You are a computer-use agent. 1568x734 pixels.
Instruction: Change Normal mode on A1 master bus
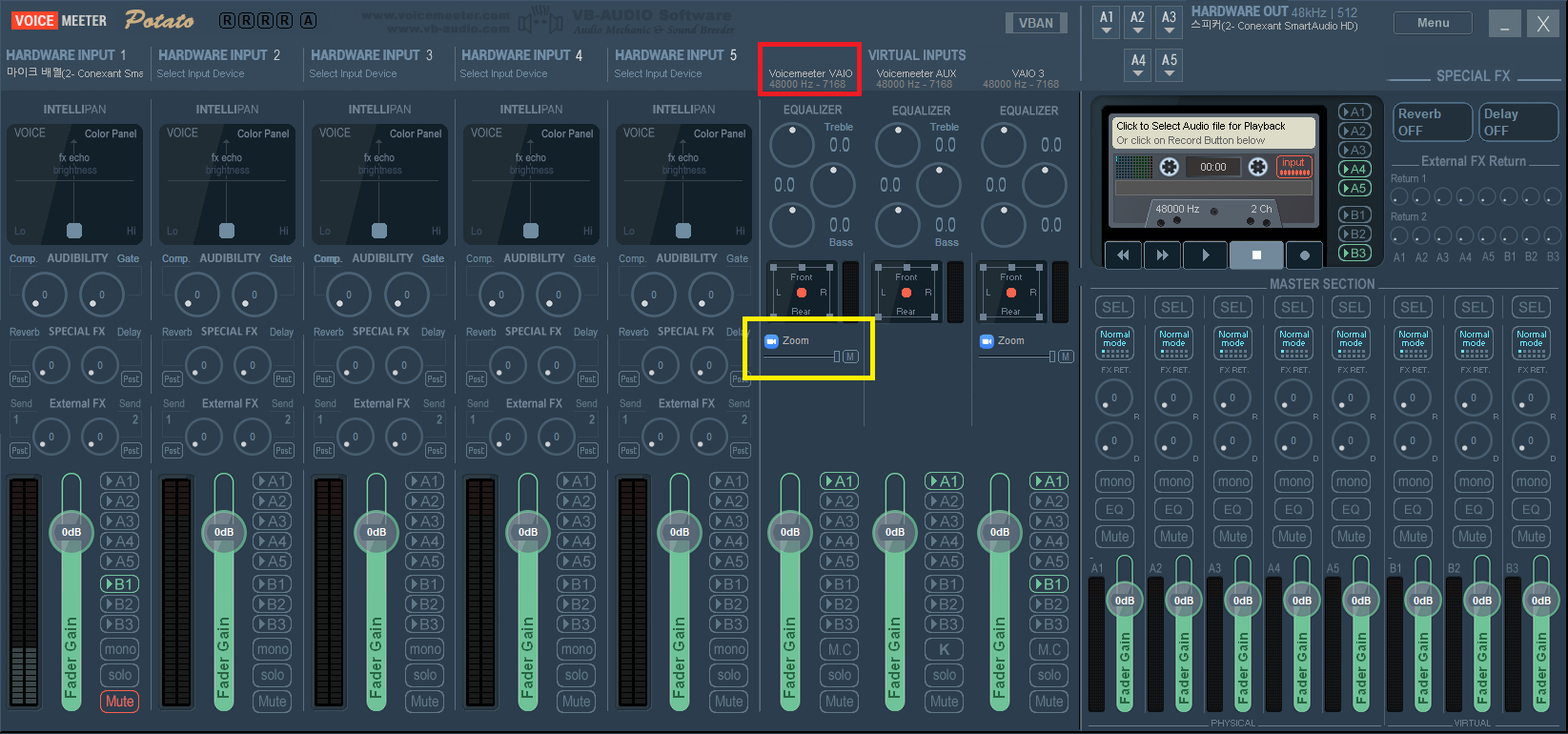point(1114,343)
